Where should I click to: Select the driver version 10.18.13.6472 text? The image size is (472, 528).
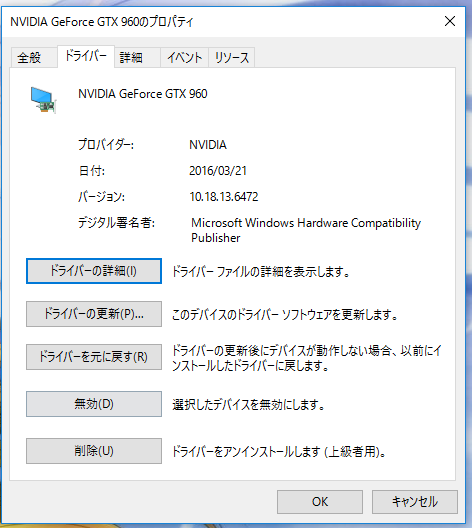click(x=224, y=197)
